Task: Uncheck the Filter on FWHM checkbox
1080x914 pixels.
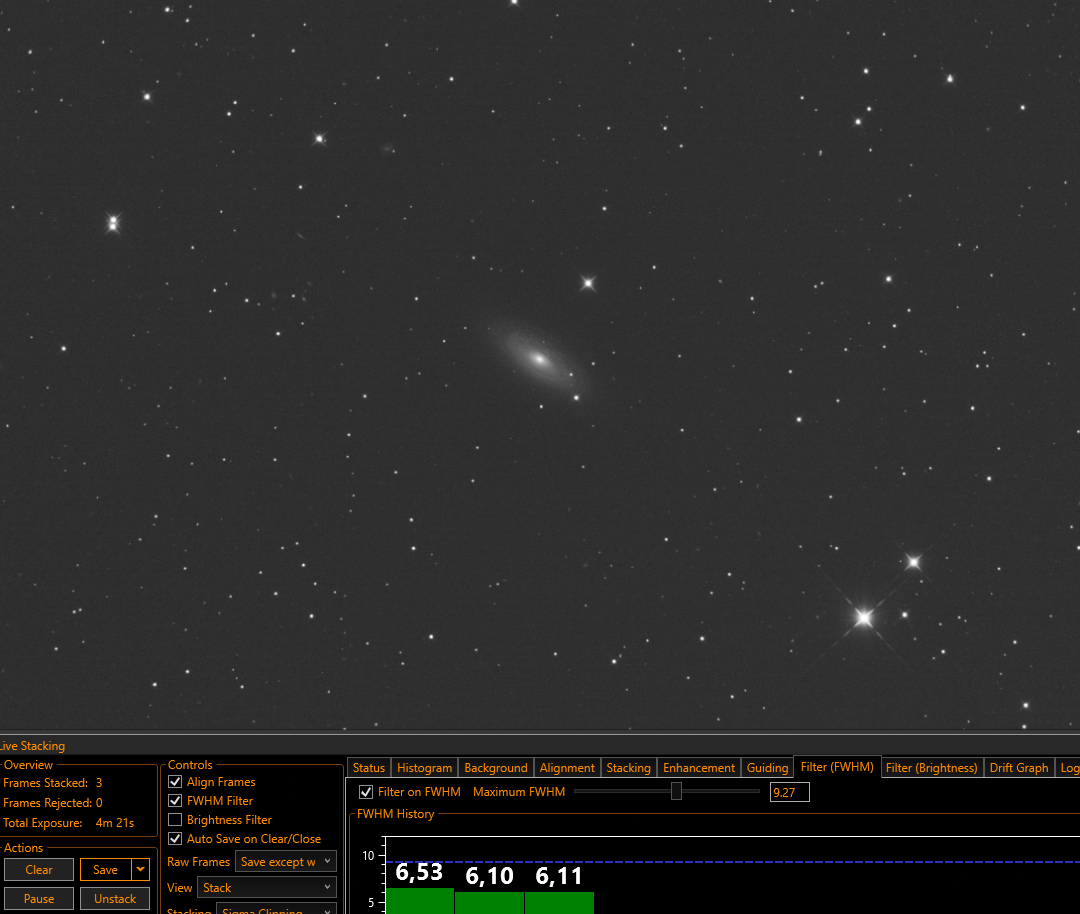Action: coord(366,792)
